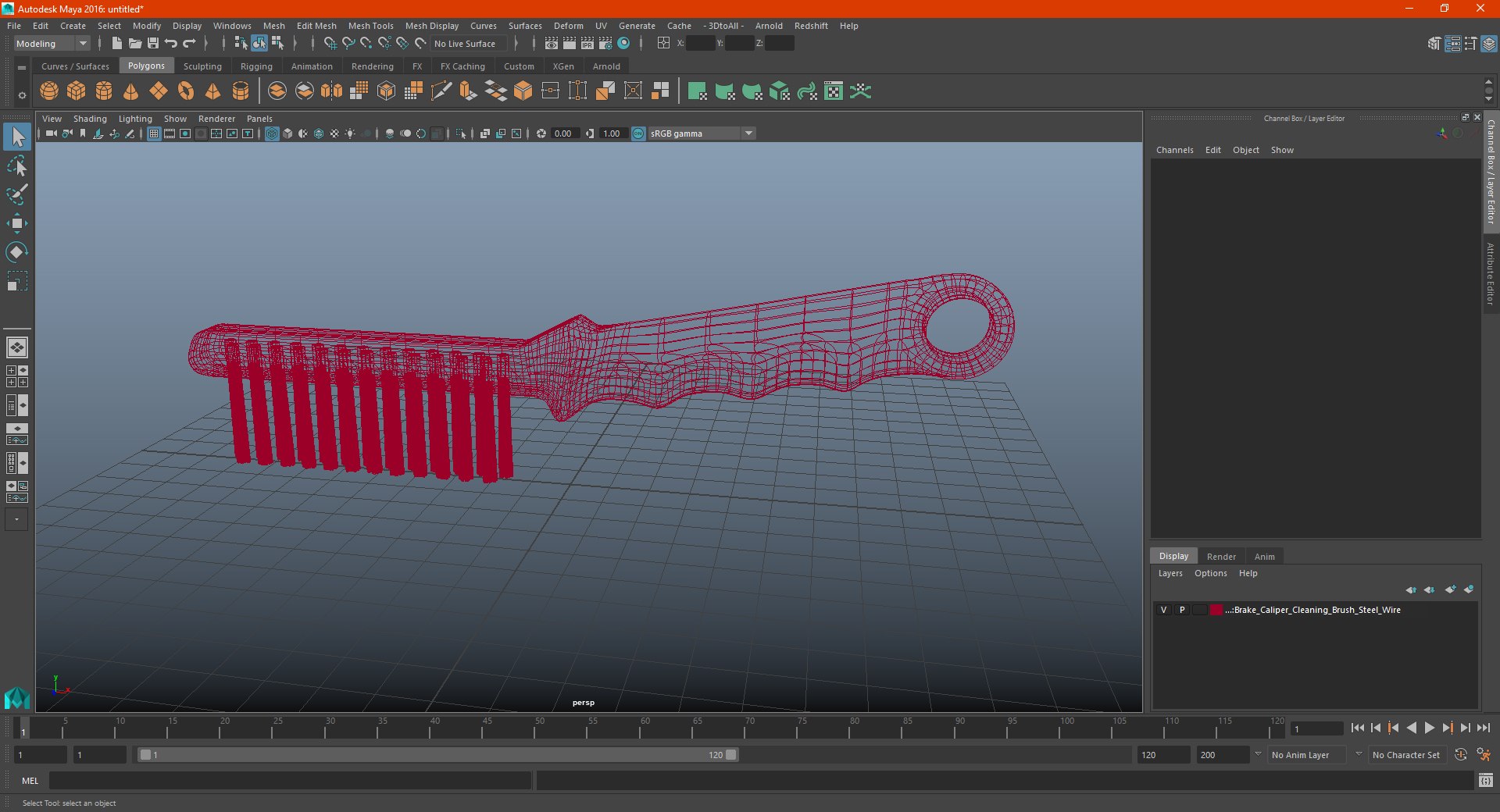The image size is (1500, 812).
Task: Add a polygon pipe from the shelf
Action: pyautogui.click(x=241, y=91)
